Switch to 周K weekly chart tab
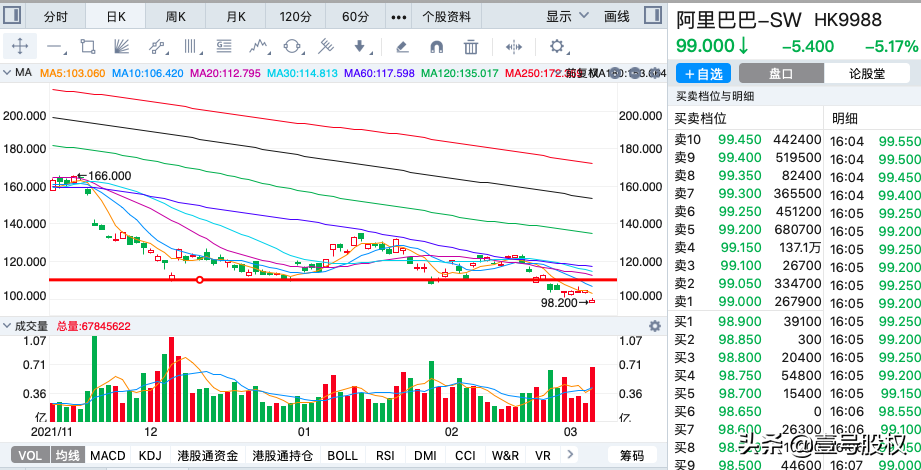The width and height of the screenshot is (921, 470). [176, 17]
